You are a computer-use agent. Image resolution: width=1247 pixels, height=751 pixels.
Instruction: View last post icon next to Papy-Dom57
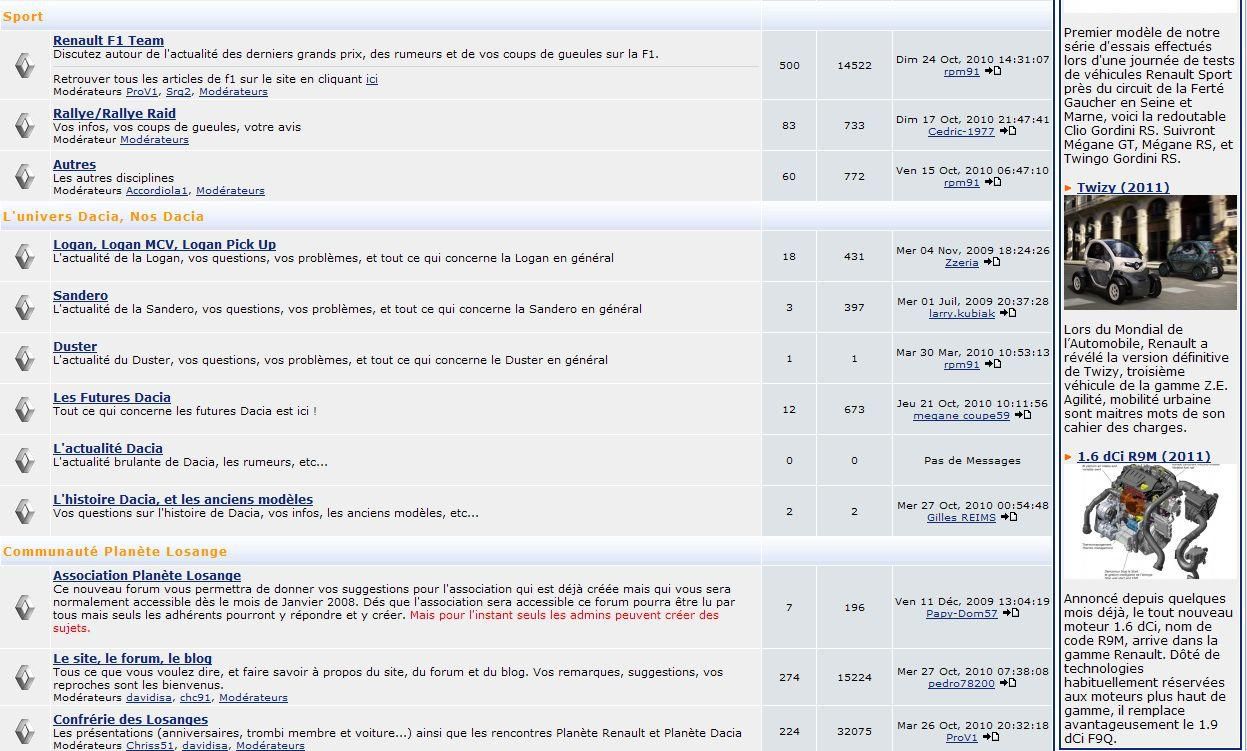1010,613
